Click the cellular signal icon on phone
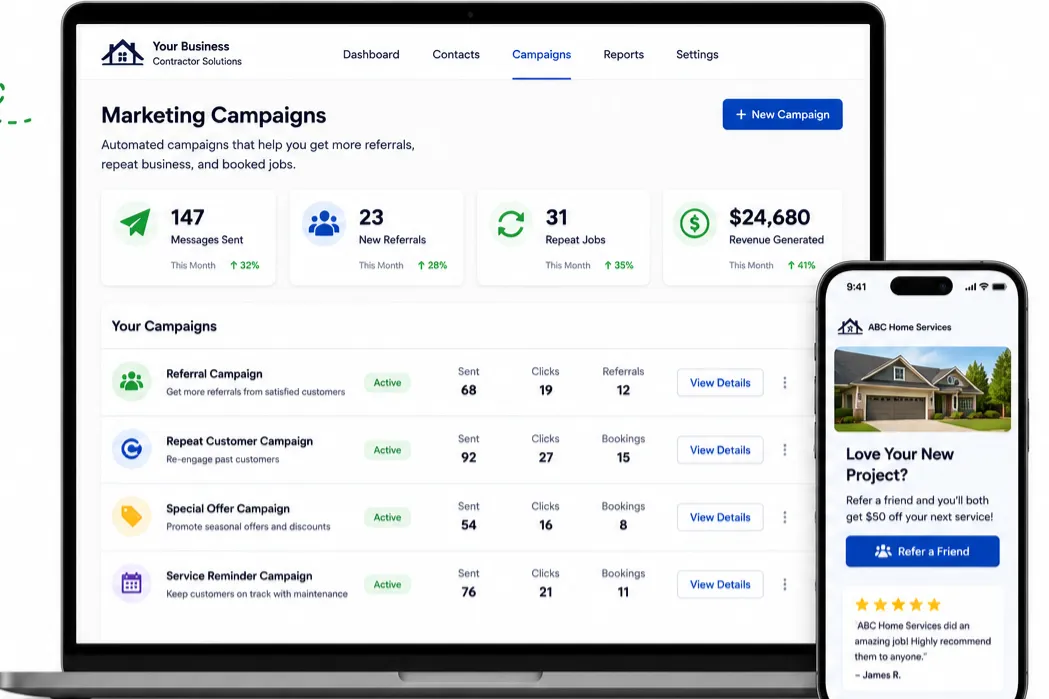The width and height of the screenshot is (1049, 699). [x=970, y=287]
